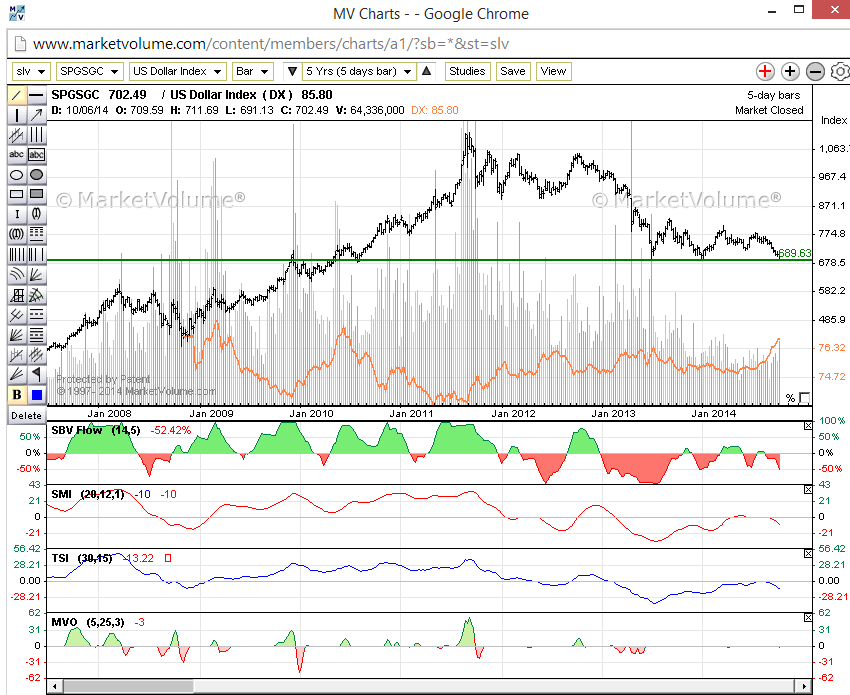Image resolution: width=850 pixels, height=695 pixels.
Task: Click the red plus crosshair icon
Action: coord(765,71)
